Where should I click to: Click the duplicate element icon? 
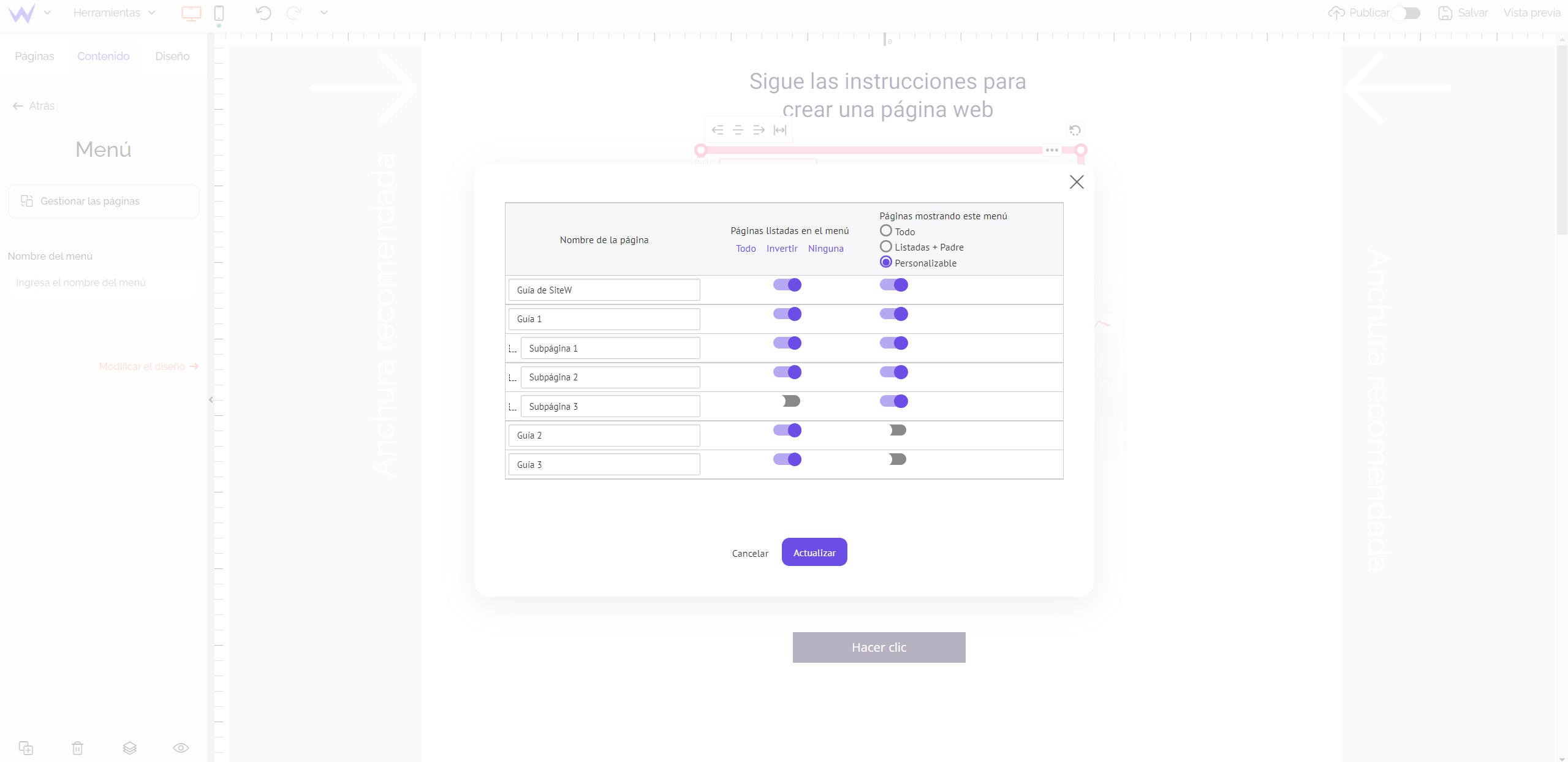point(26,748)
